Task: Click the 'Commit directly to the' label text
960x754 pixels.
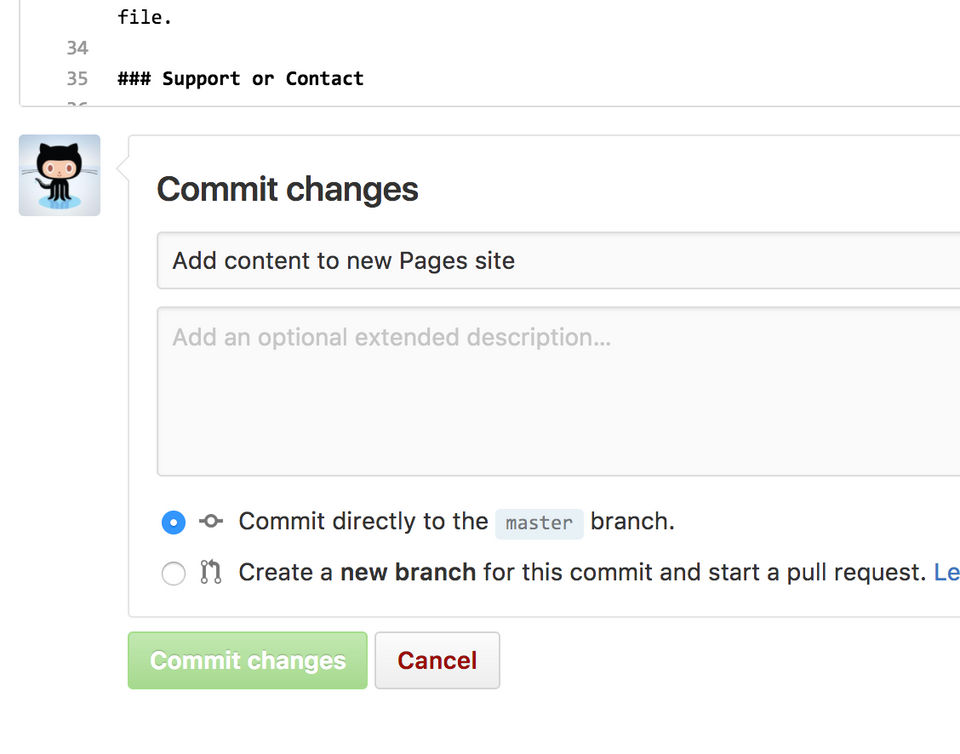Action: point(363,521)
